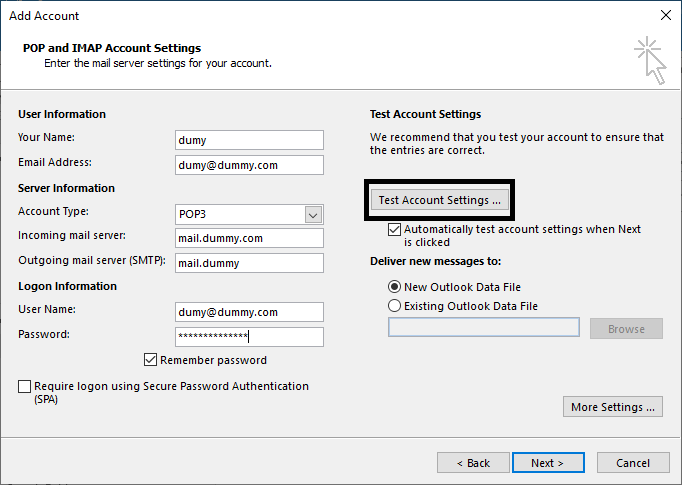Open More Settings dialog
This screenshot has height=485, width=682.
coord(612,407)
